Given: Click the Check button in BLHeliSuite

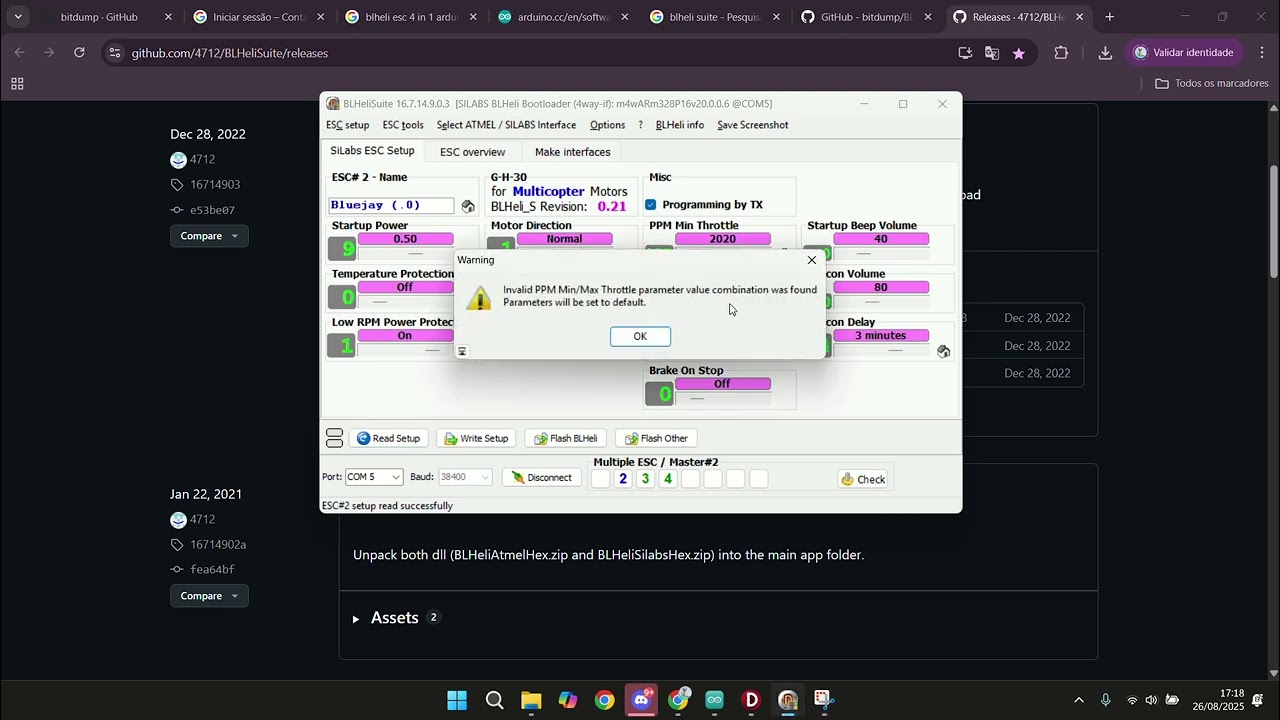Looking at the screenshot, I should pos(863,479).
